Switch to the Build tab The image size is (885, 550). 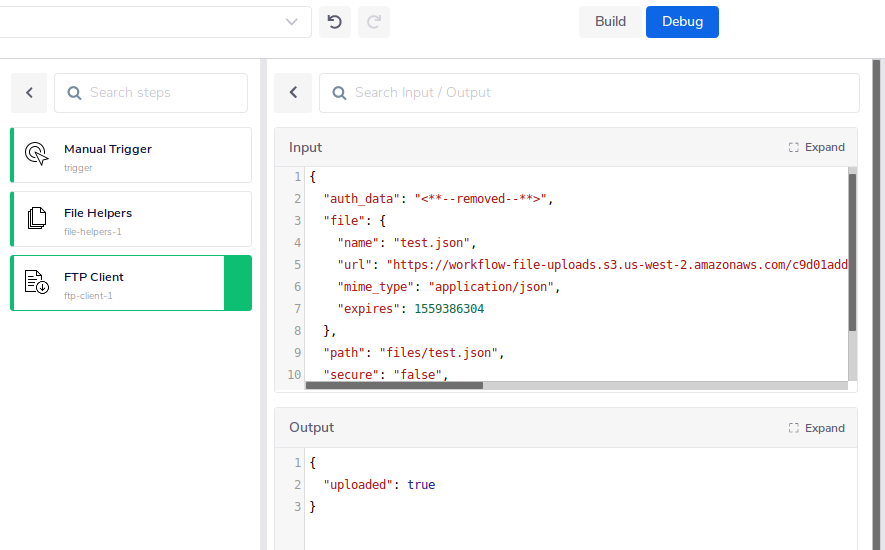[x=610, y=22]
